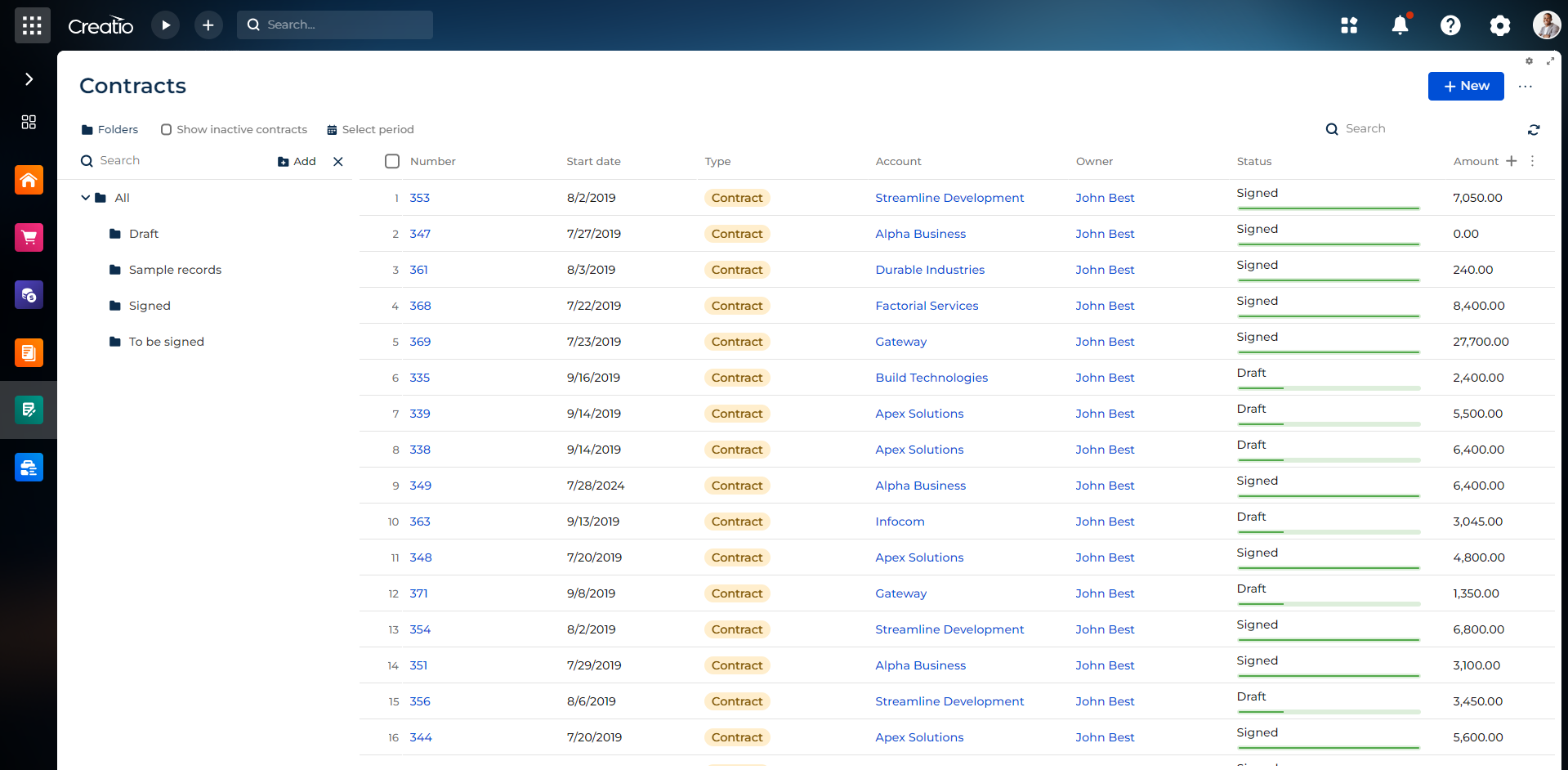
Task: Refresh the contracts list
Action: (1534, 129)
